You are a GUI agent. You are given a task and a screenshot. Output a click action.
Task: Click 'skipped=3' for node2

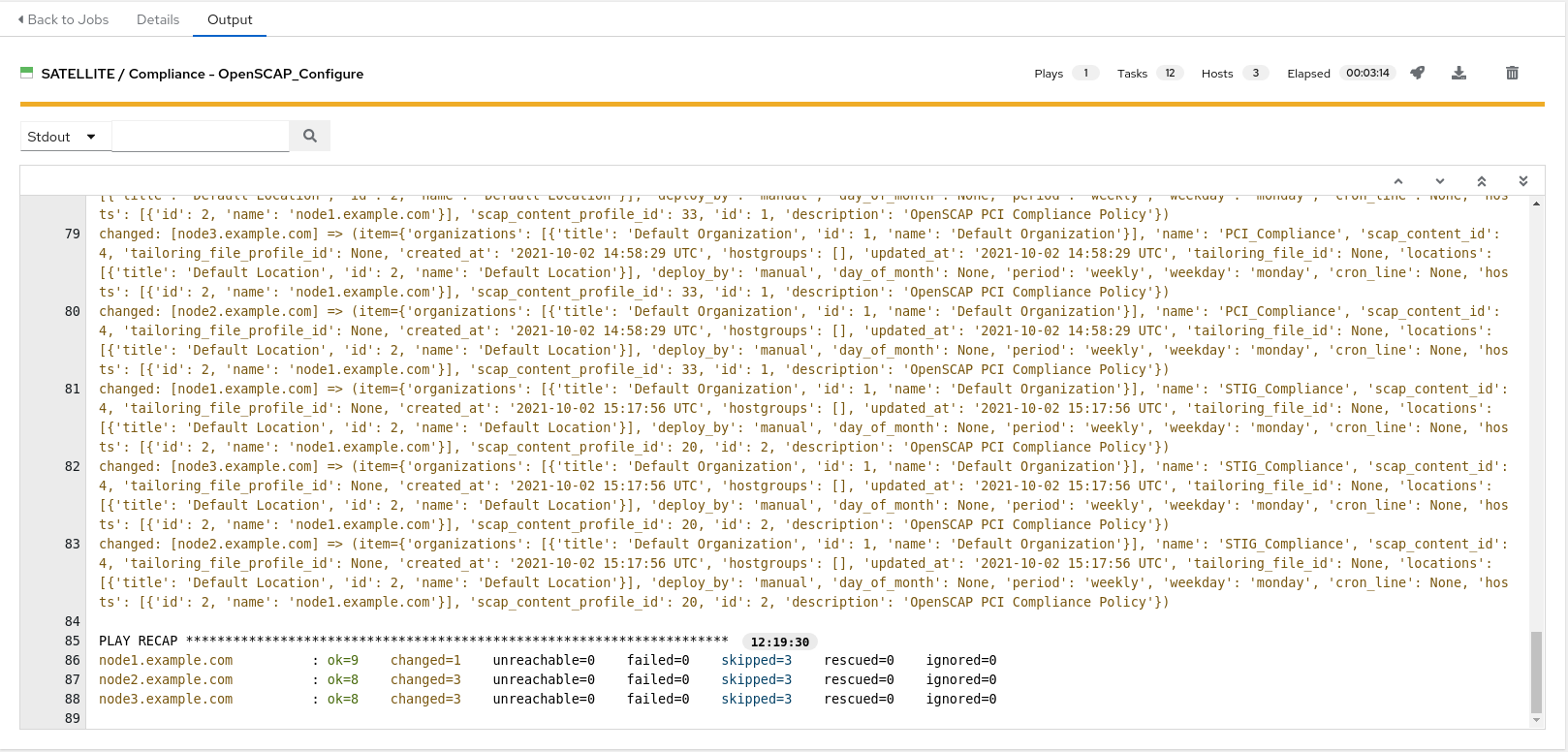[x=756, y=679]
